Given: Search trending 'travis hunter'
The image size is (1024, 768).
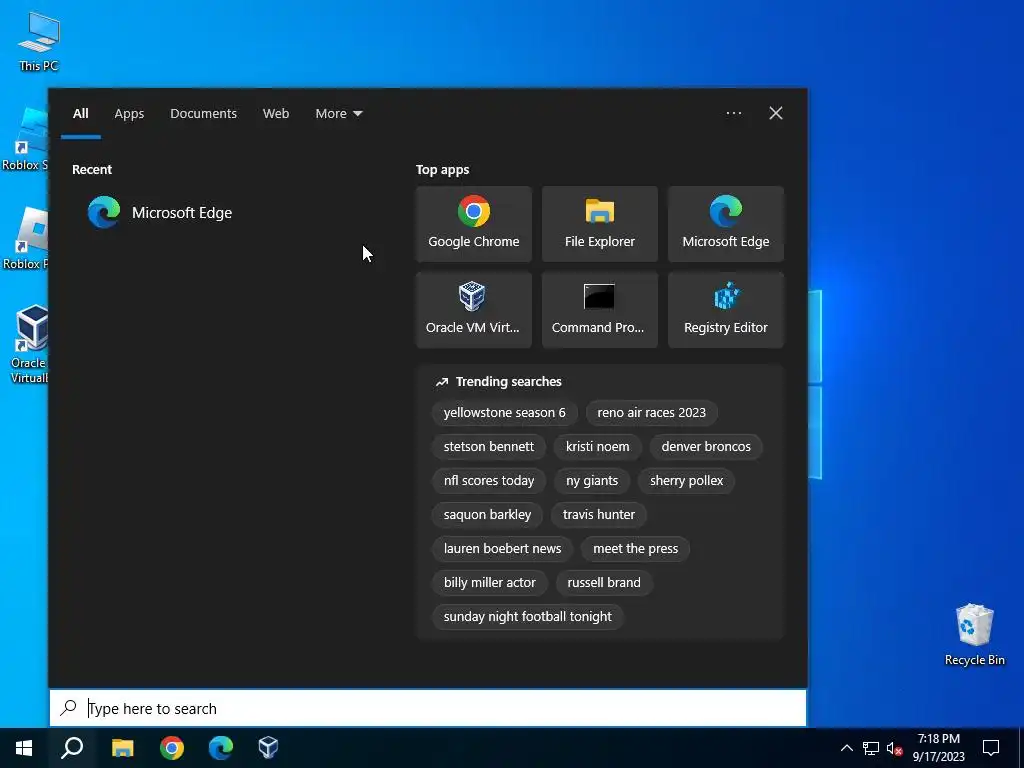Looking at the screenshot, I should (599, 515).
